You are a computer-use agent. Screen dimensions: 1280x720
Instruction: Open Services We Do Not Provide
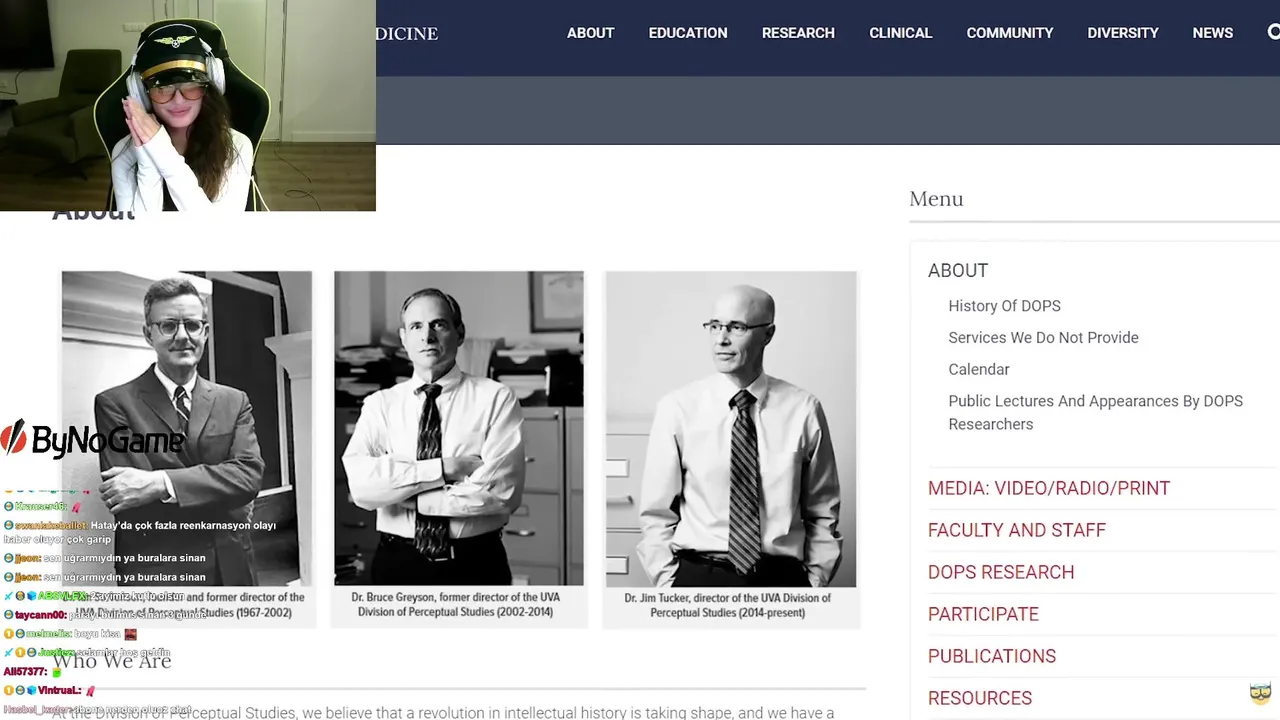pos(1043,338)
